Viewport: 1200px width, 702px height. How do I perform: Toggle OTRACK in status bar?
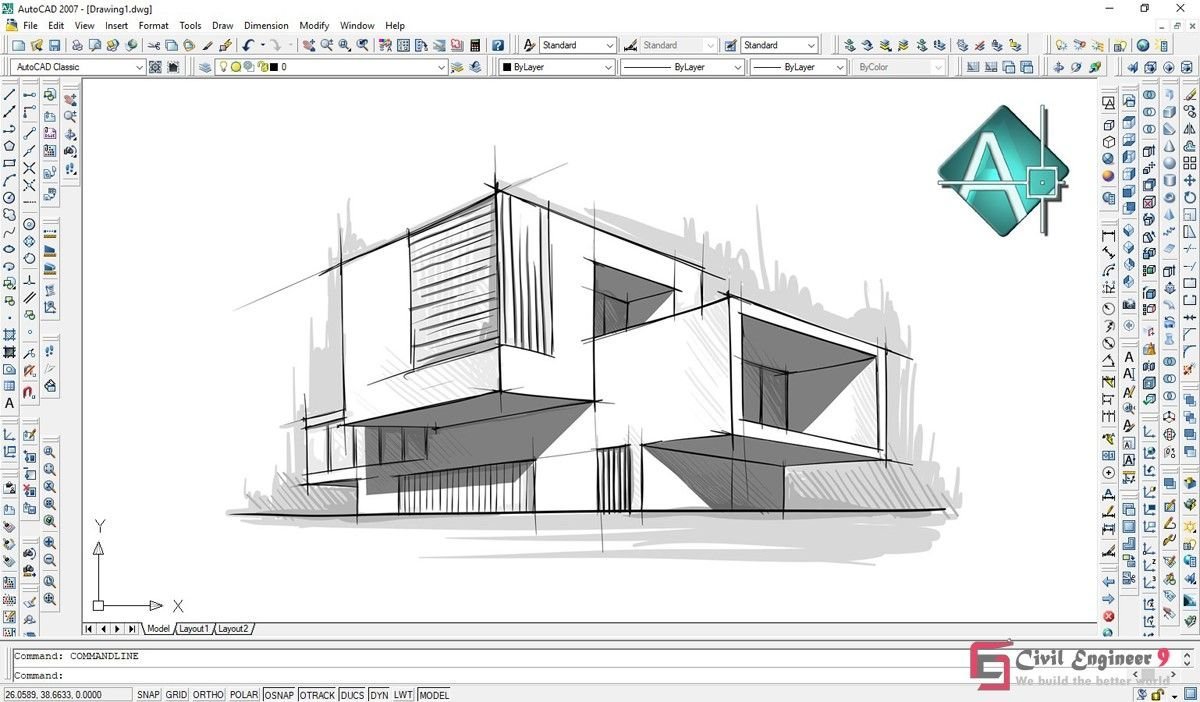point(317,694)
